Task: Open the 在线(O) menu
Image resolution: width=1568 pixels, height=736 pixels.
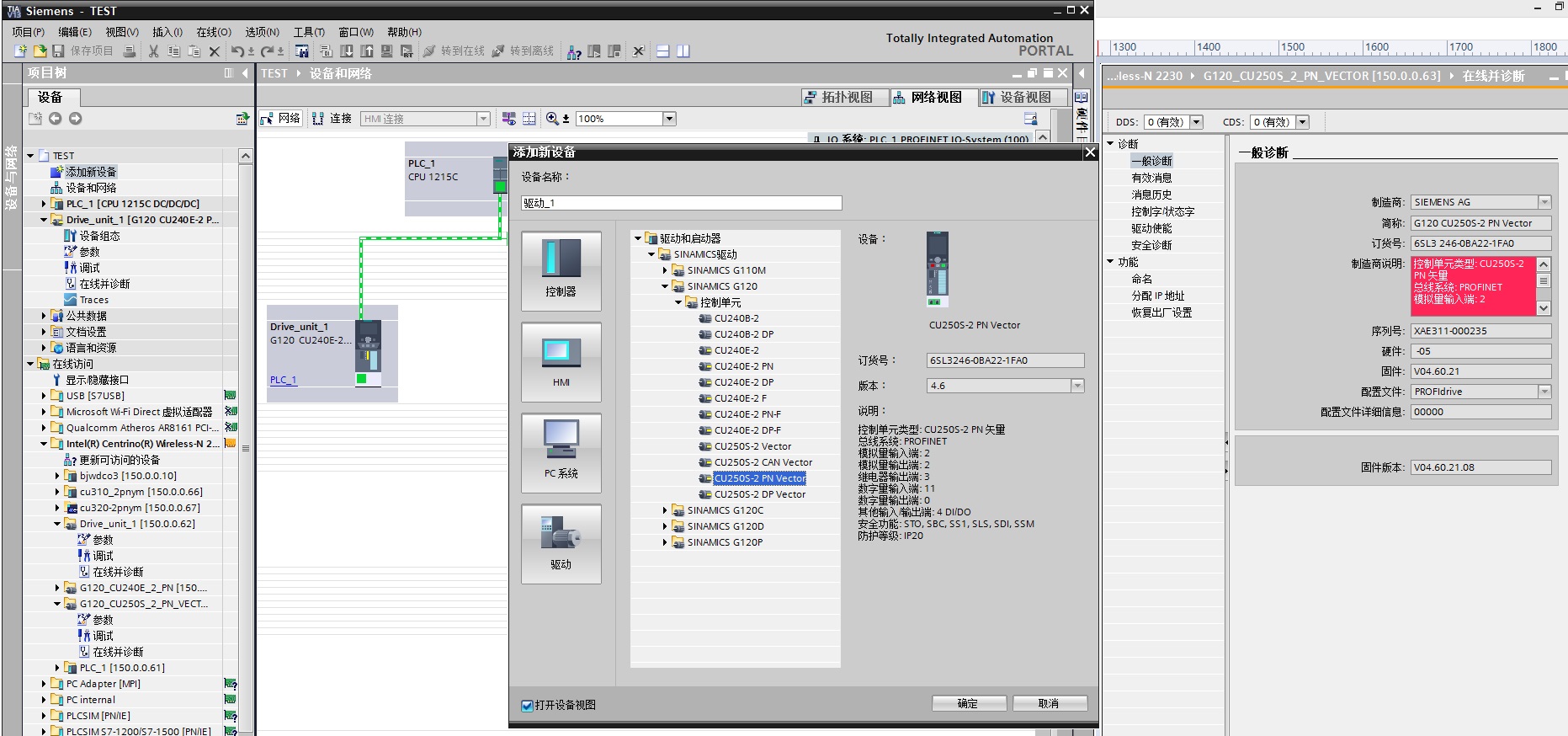Action: [214, 32]
